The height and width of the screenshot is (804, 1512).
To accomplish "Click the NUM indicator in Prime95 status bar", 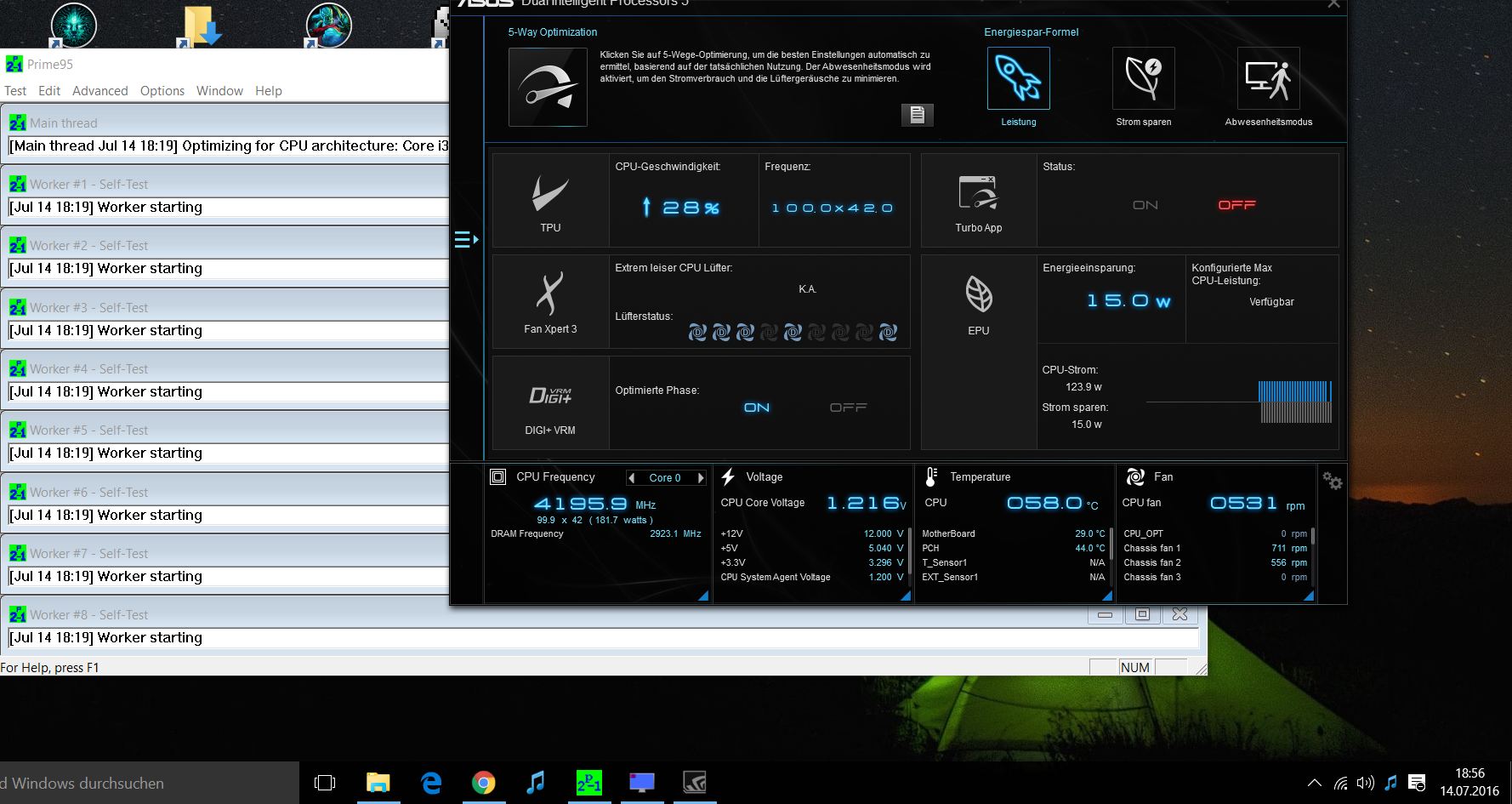I will pyautogui.click(x=1135, y=668).
